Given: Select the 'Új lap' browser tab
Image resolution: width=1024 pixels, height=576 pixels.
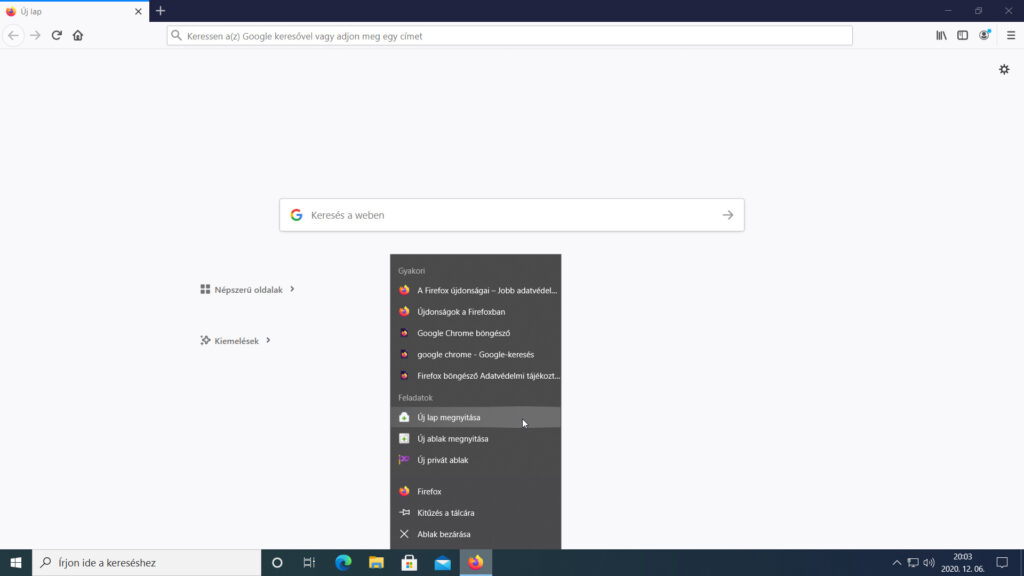Looking at the screenshot, I should click(x=74, y=11).
